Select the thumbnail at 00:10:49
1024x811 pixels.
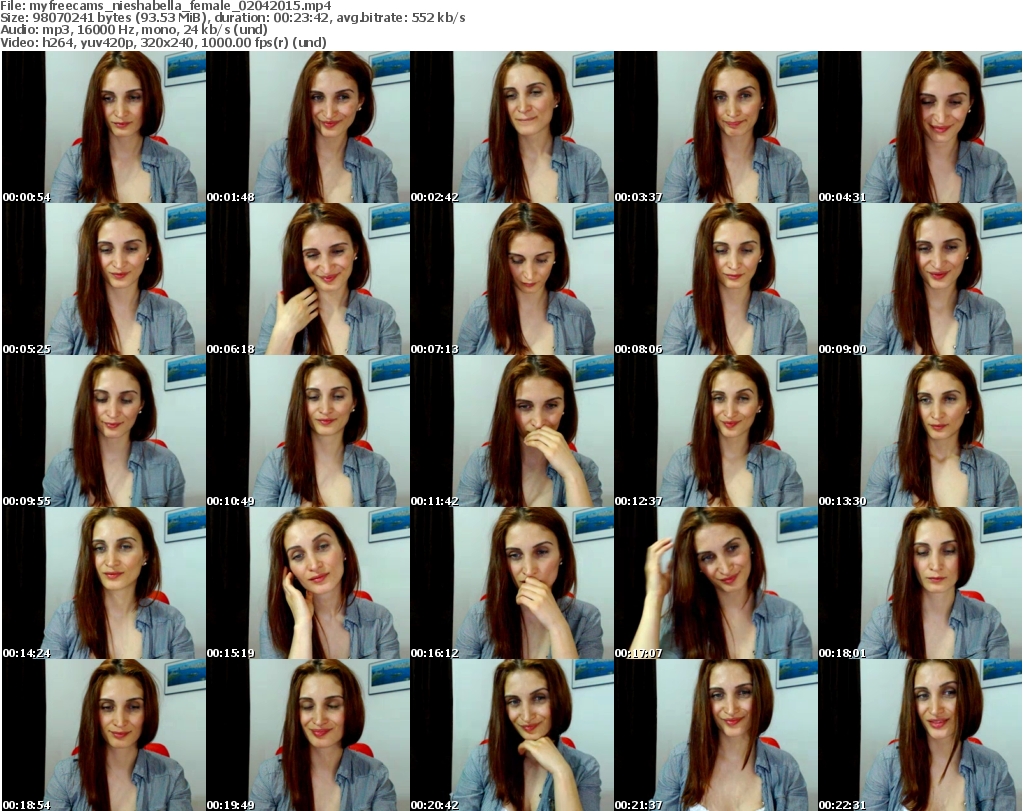[x=308, y=431]
